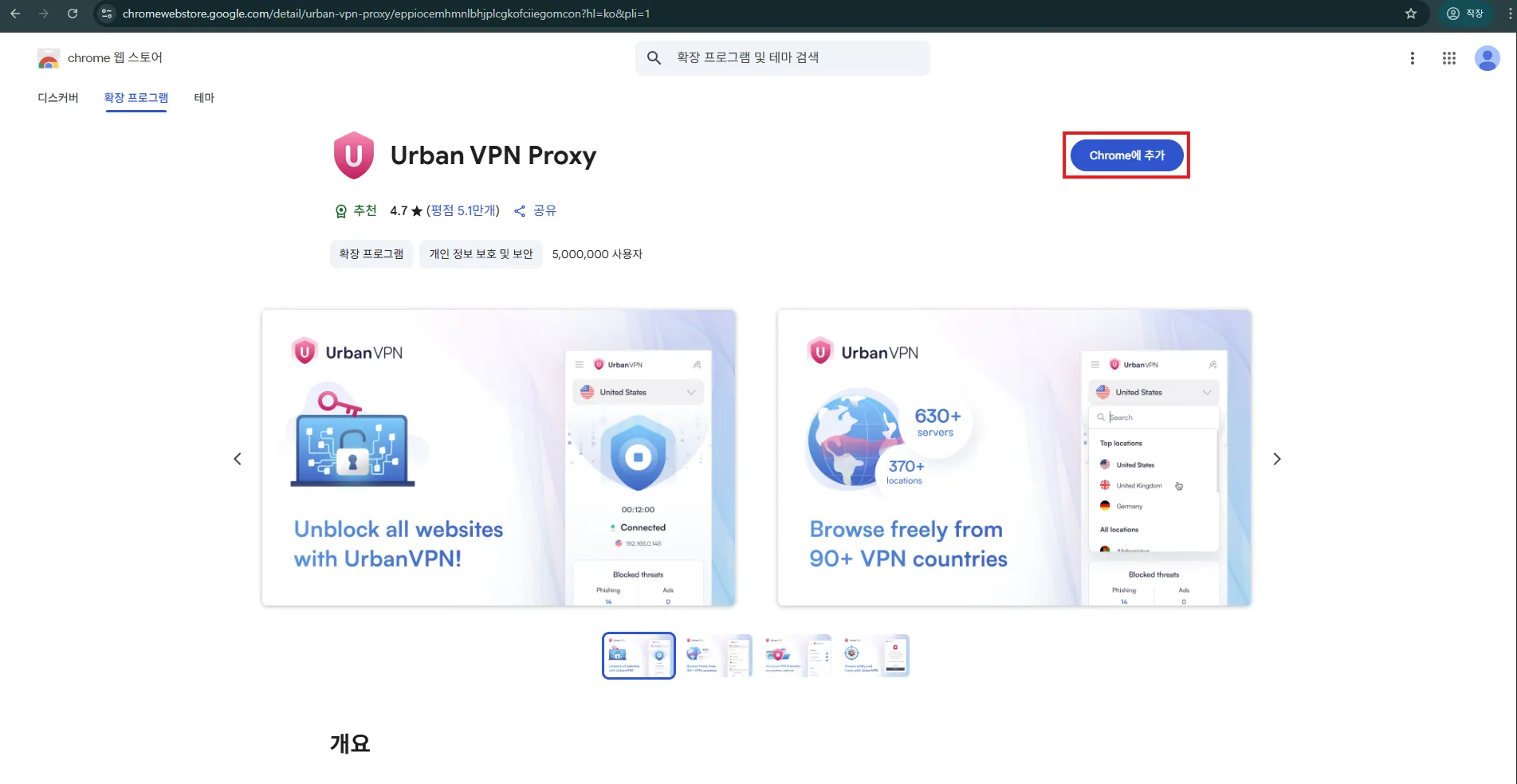
Task: Click the 추천 featured badge
Action: 356,210
